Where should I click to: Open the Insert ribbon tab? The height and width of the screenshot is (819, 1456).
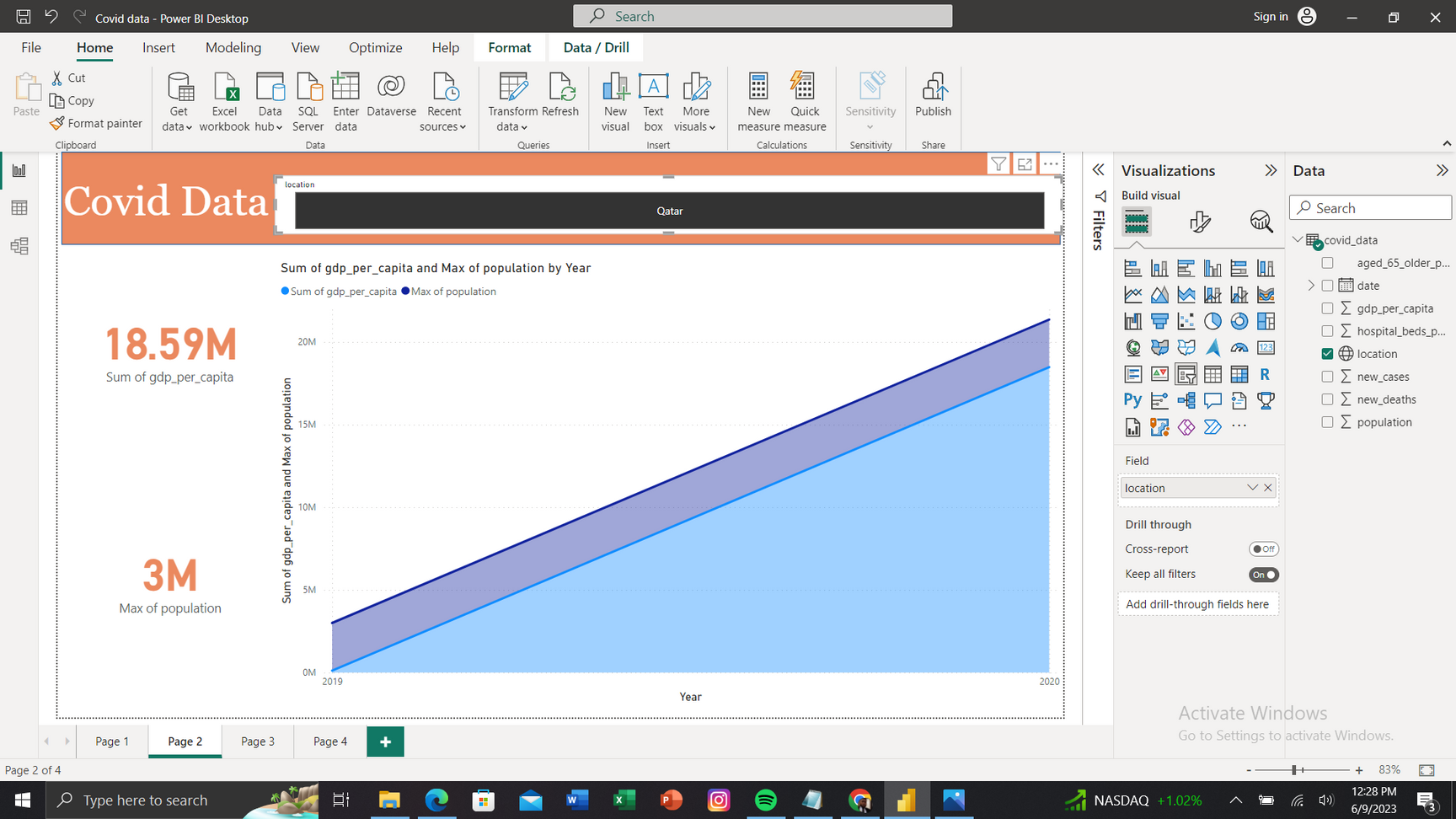point(158,48)
